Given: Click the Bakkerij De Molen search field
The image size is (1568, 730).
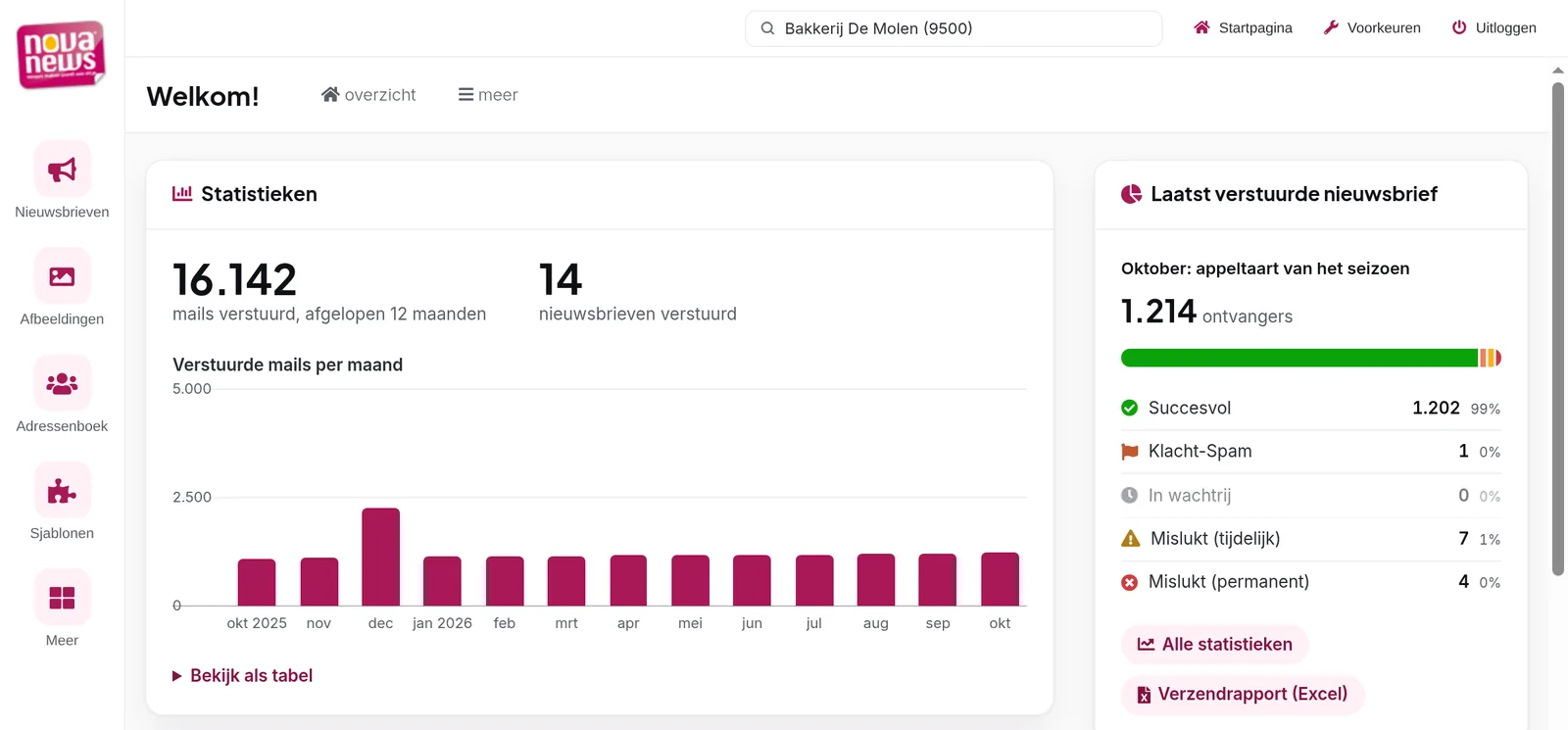Looking at the screenshot, I should [954, 28].
